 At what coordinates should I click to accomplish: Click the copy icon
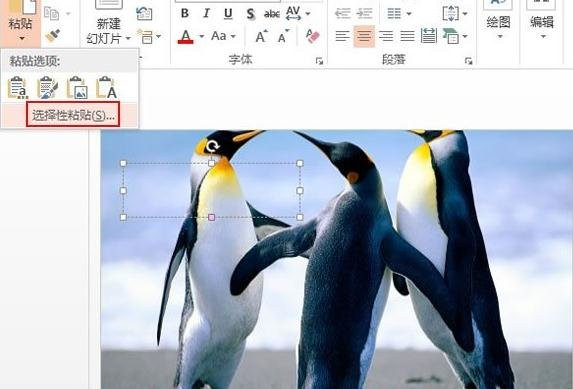52,14
